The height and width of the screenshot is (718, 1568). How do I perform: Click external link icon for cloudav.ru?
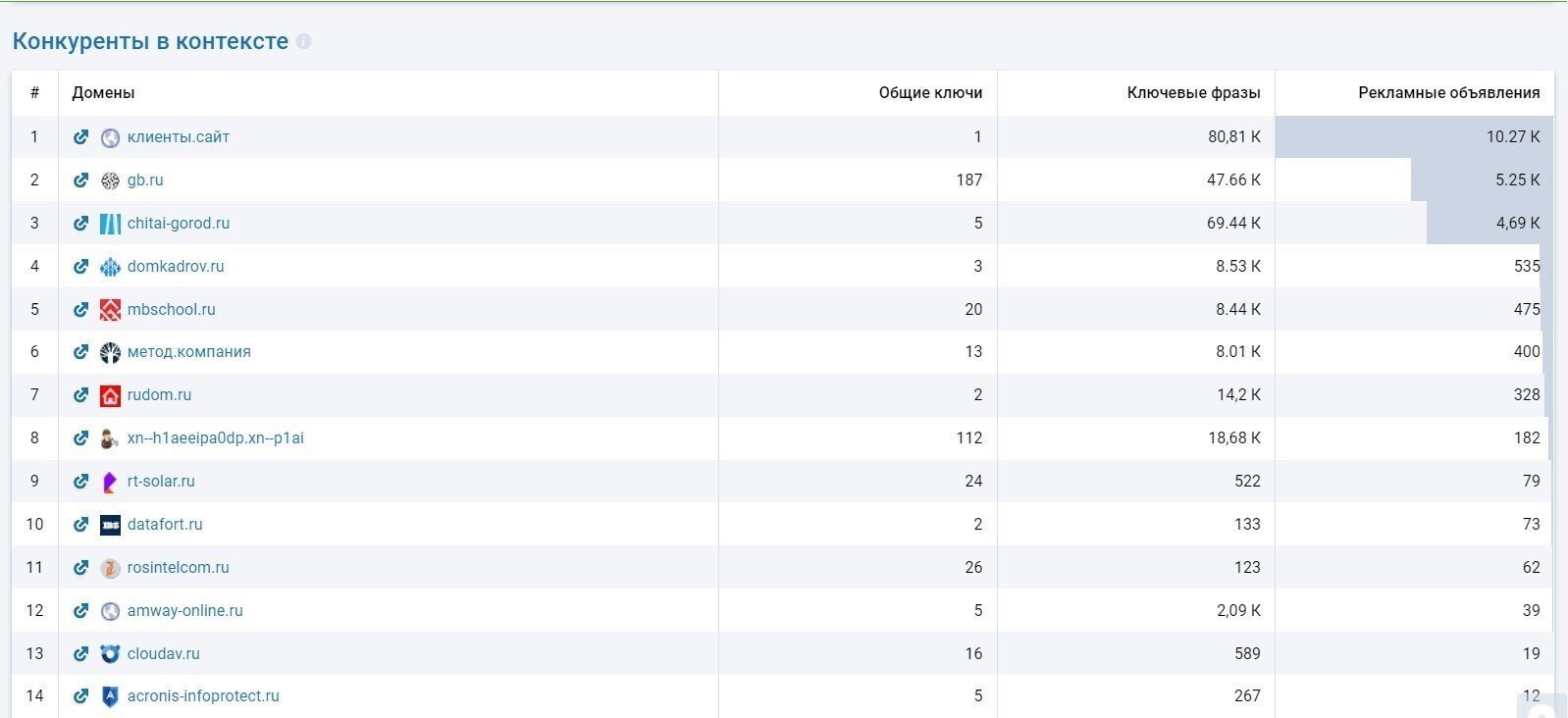pyautogui.click(x=81, y=654)
